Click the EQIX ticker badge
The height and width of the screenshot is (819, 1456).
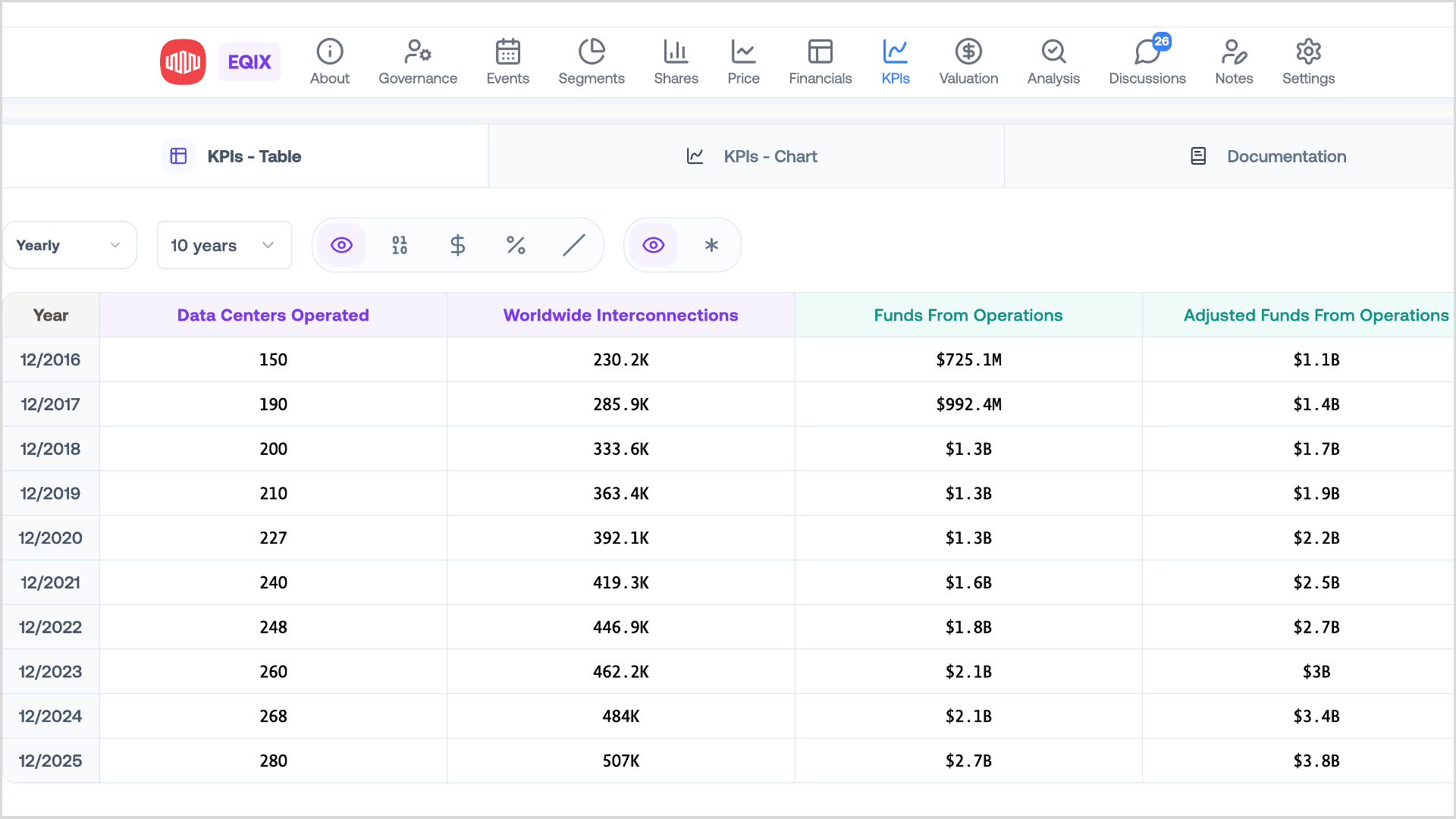click(249, 61)
